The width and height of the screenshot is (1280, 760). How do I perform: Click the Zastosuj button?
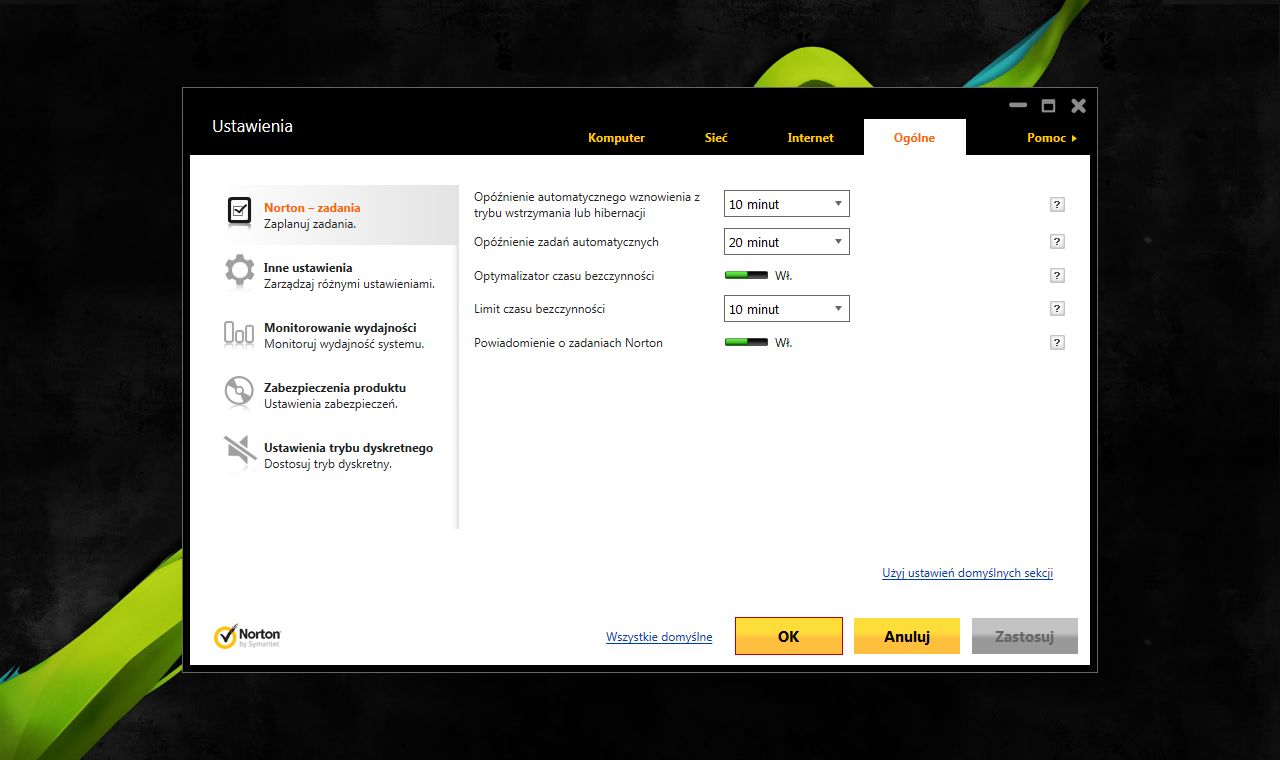click(1025, 636)
